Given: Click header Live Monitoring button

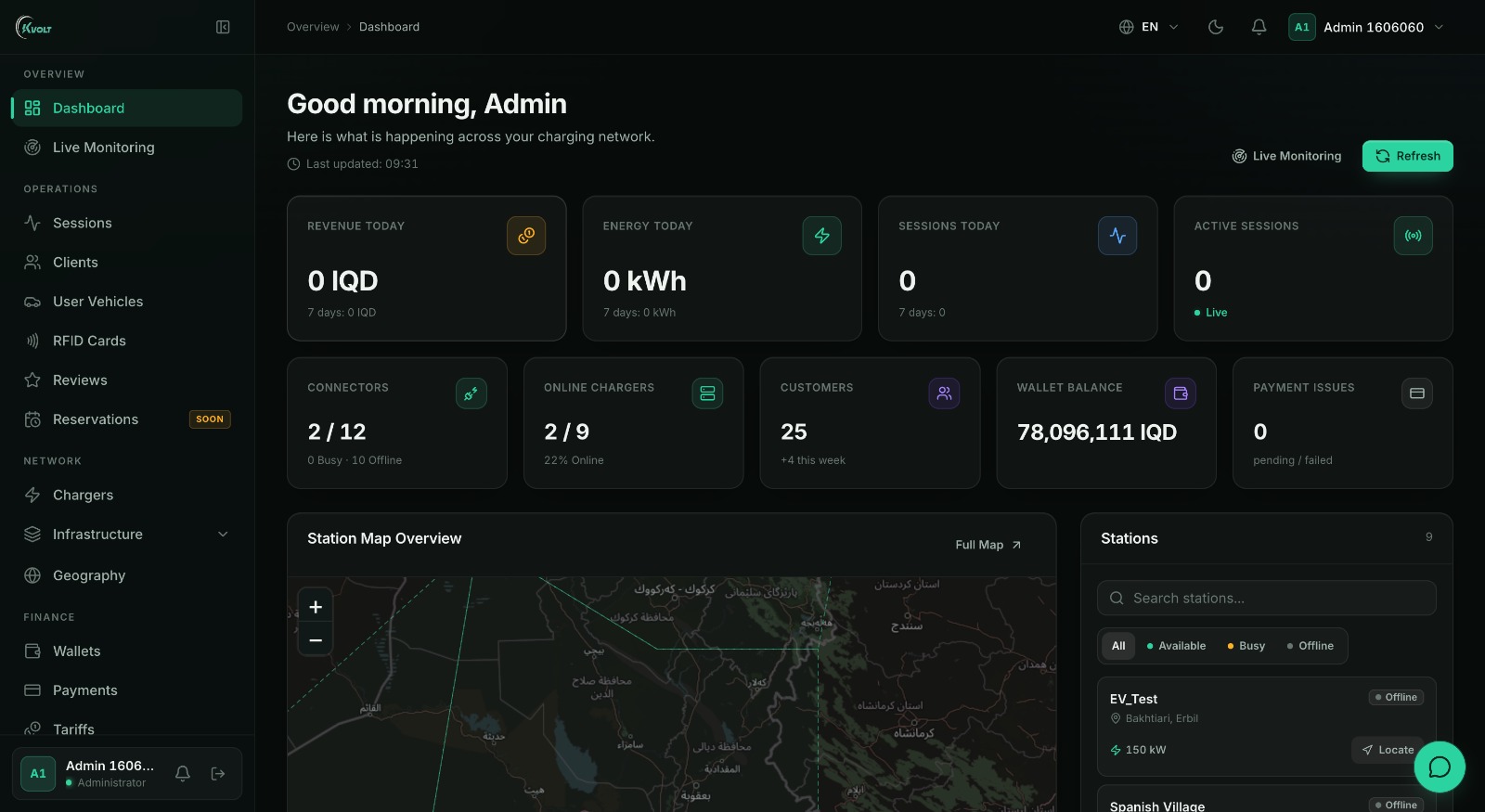Looking at the screenshot, I should pos(1286,156).
